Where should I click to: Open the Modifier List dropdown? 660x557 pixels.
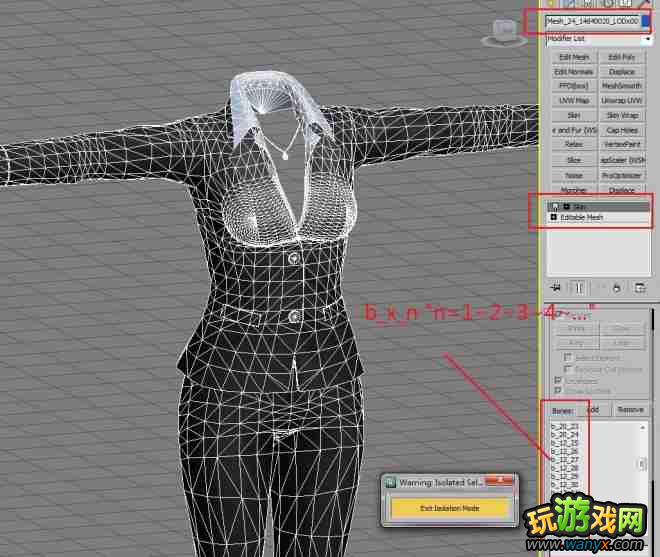pyautogui.click(x=596, y=39)
